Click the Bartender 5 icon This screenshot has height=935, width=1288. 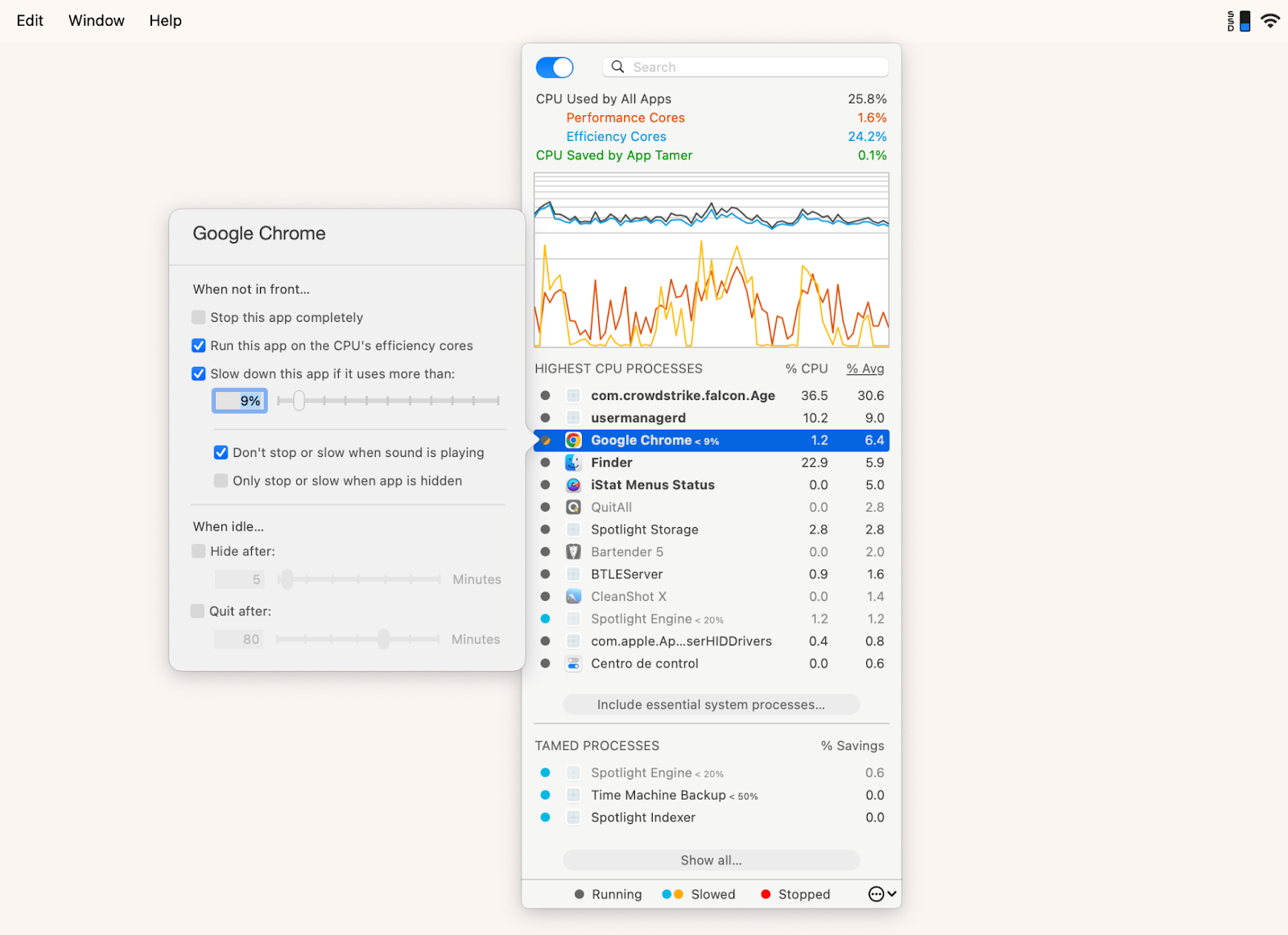click(x=572, y=552)
